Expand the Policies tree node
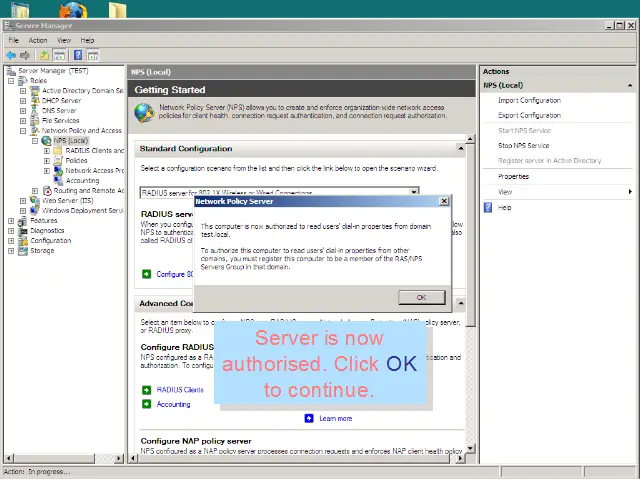 [x=47, y=161]
